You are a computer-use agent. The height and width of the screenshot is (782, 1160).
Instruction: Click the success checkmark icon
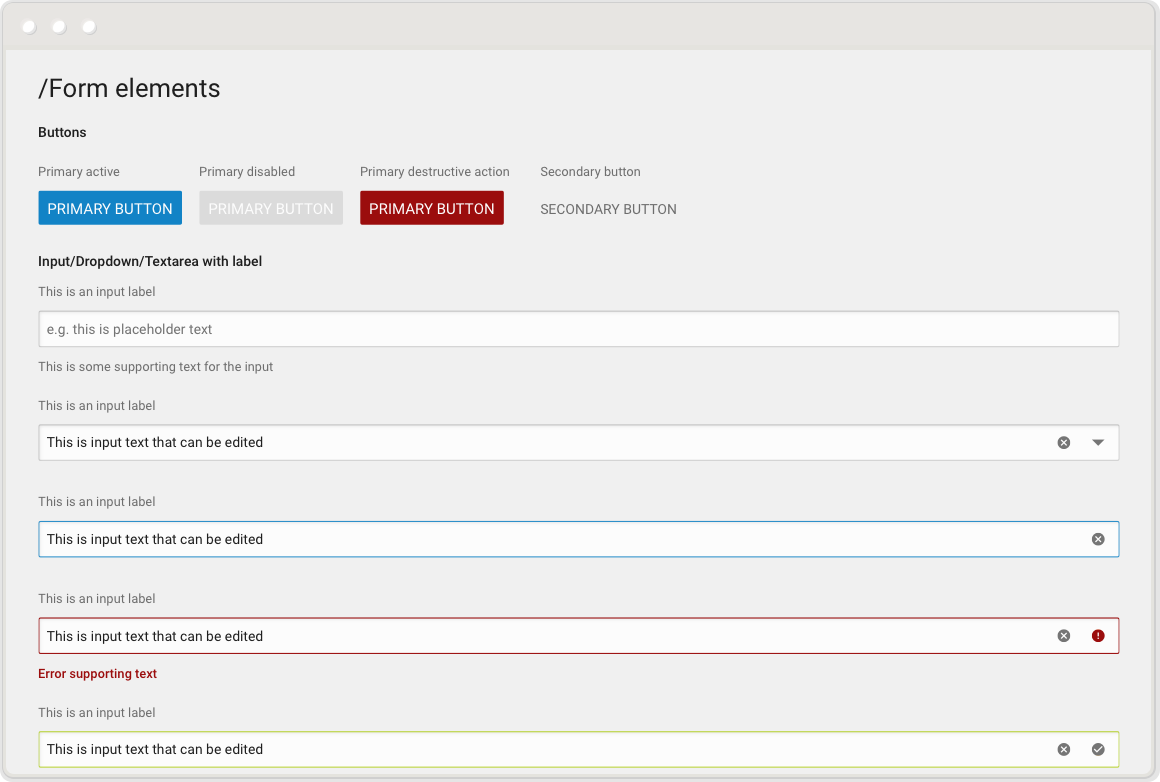[1098, 749]
